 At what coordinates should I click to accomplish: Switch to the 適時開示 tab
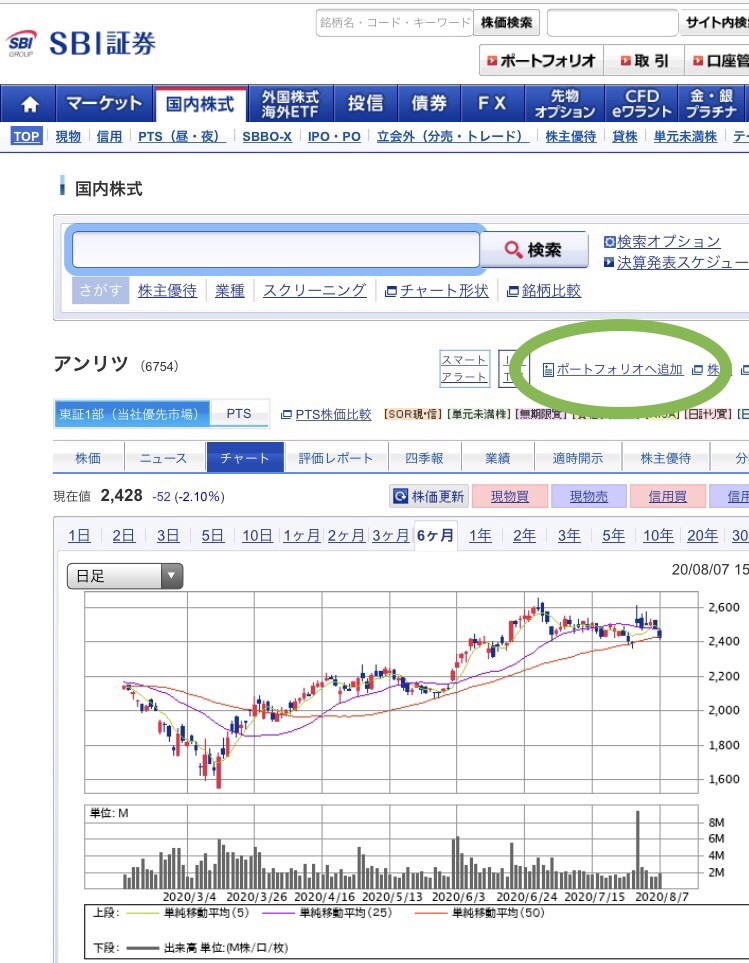pos(578,458)
